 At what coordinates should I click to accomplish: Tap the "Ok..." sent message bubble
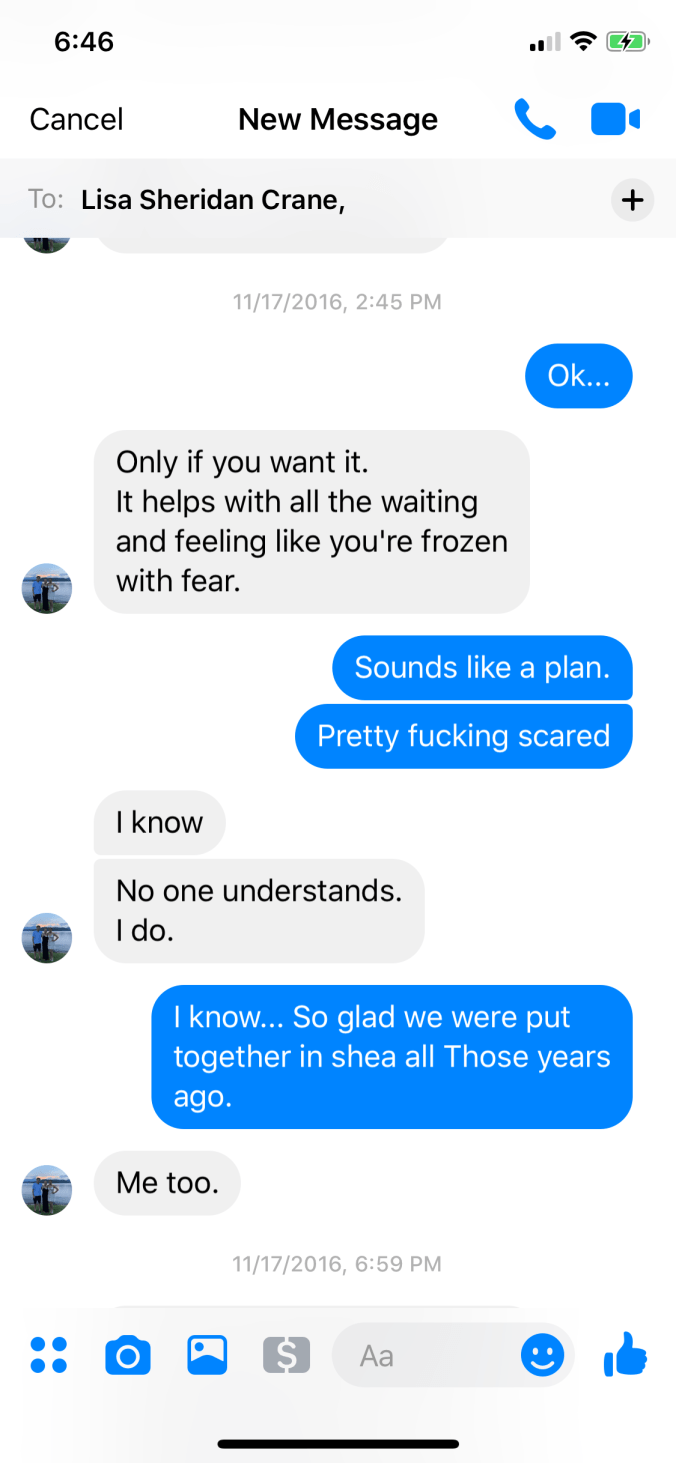[x=579, y=376]
